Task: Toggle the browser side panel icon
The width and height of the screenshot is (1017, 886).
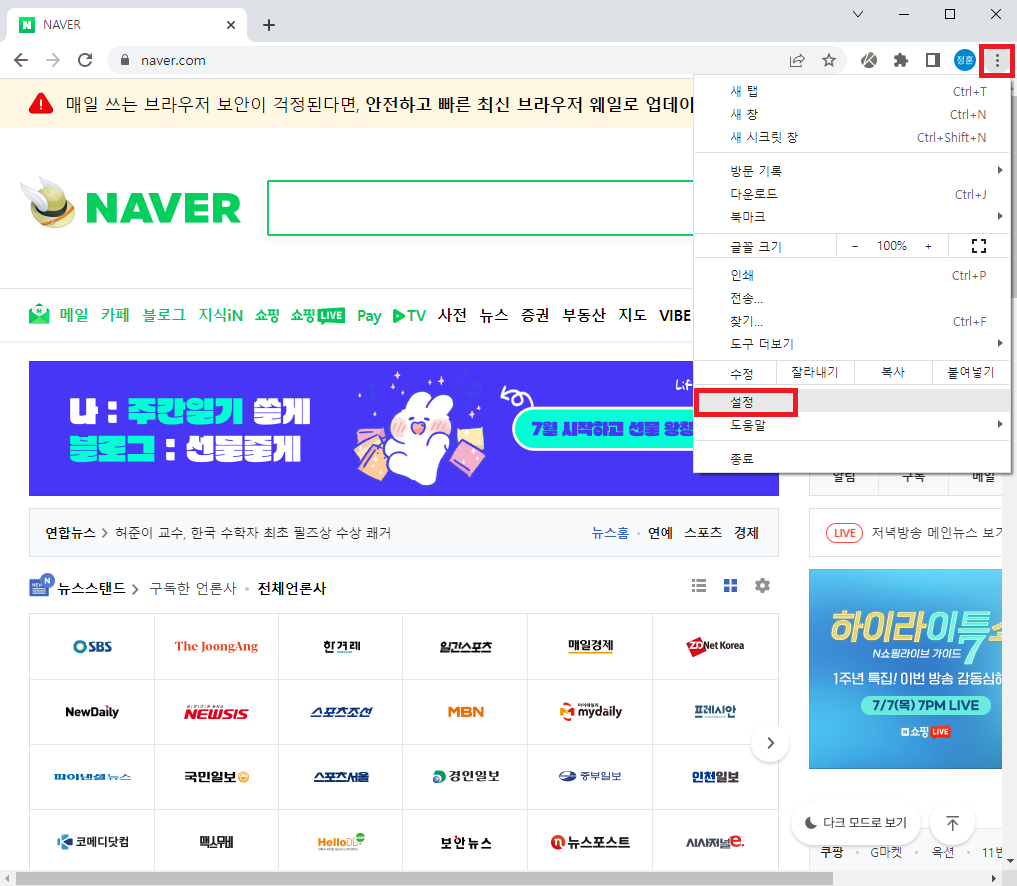Action: coord(933,60)
